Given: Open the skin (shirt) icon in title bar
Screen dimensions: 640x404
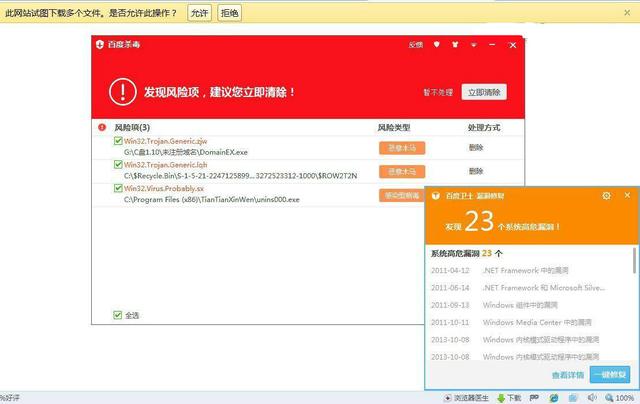Looking at the screenshot, I should pos(455,44).
